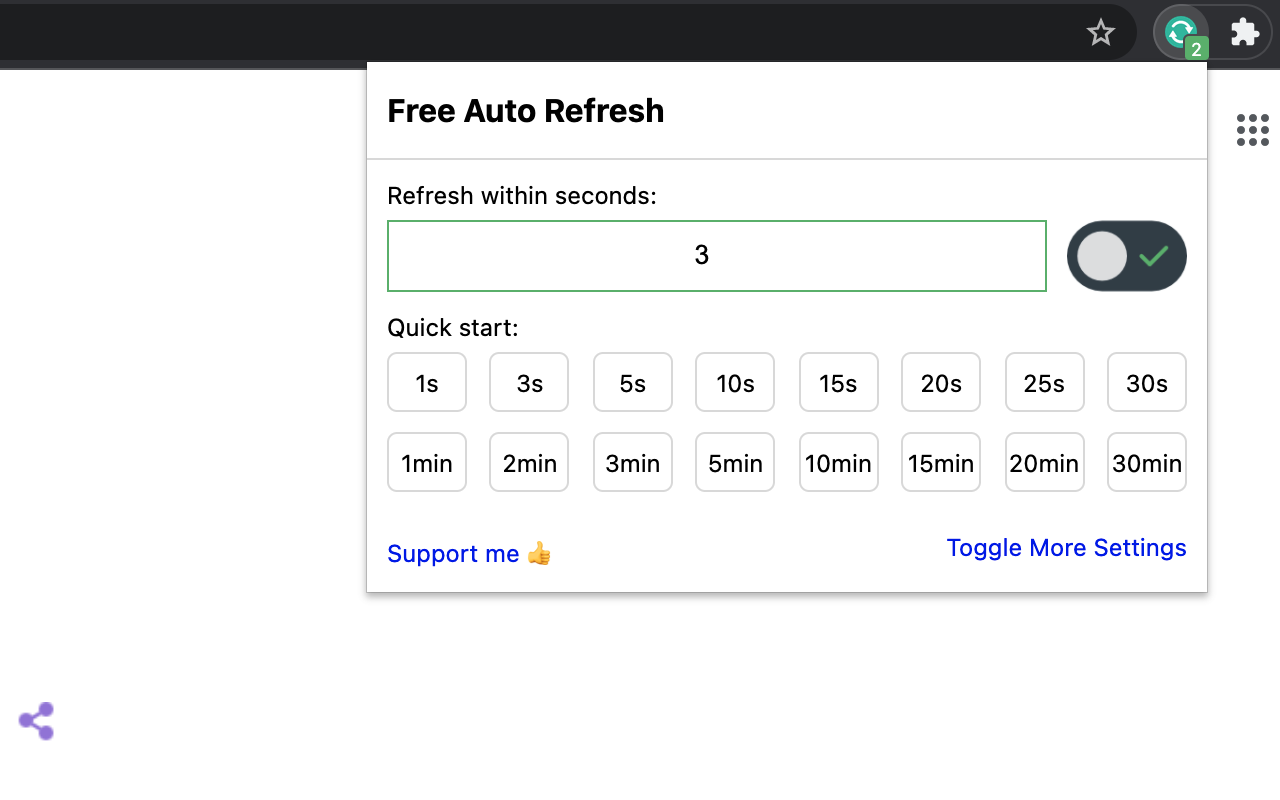Click the refresh seconds input field
This screenshot has width=1280, height=800.
click(x=716, y=256)
